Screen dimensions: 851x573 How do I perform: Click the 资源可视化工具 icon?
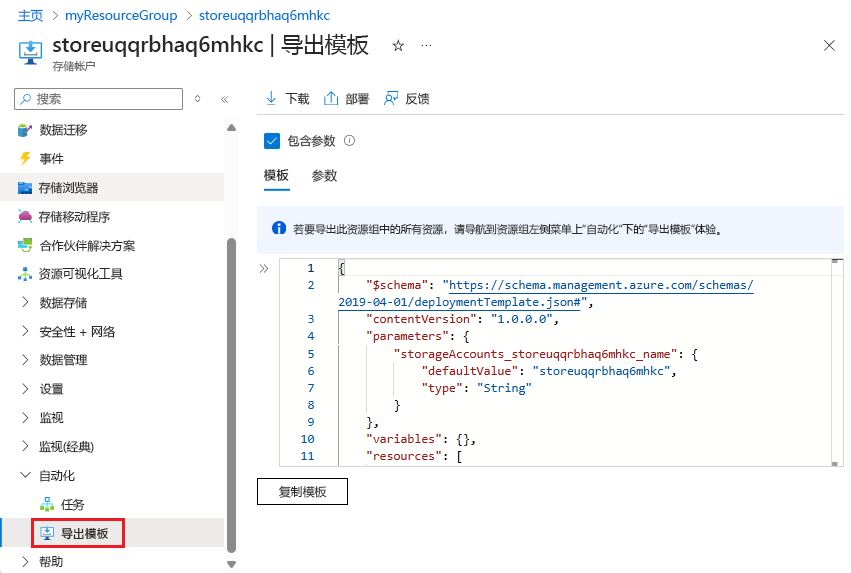tap(25, 274)
